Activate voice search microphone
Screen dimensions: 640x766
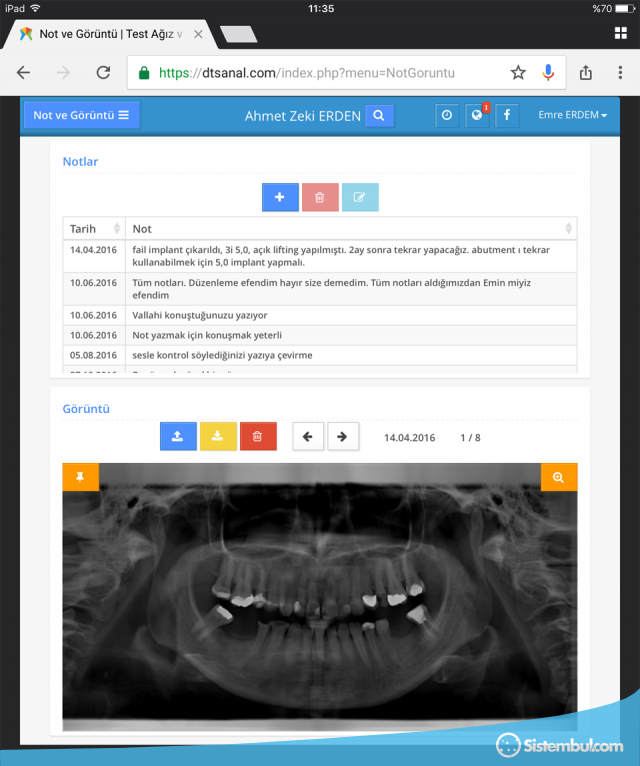pos(548,73)
